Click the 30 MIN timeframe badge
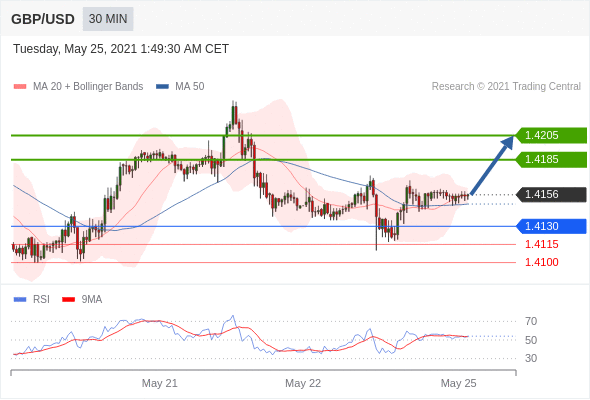 coord(108,19)
